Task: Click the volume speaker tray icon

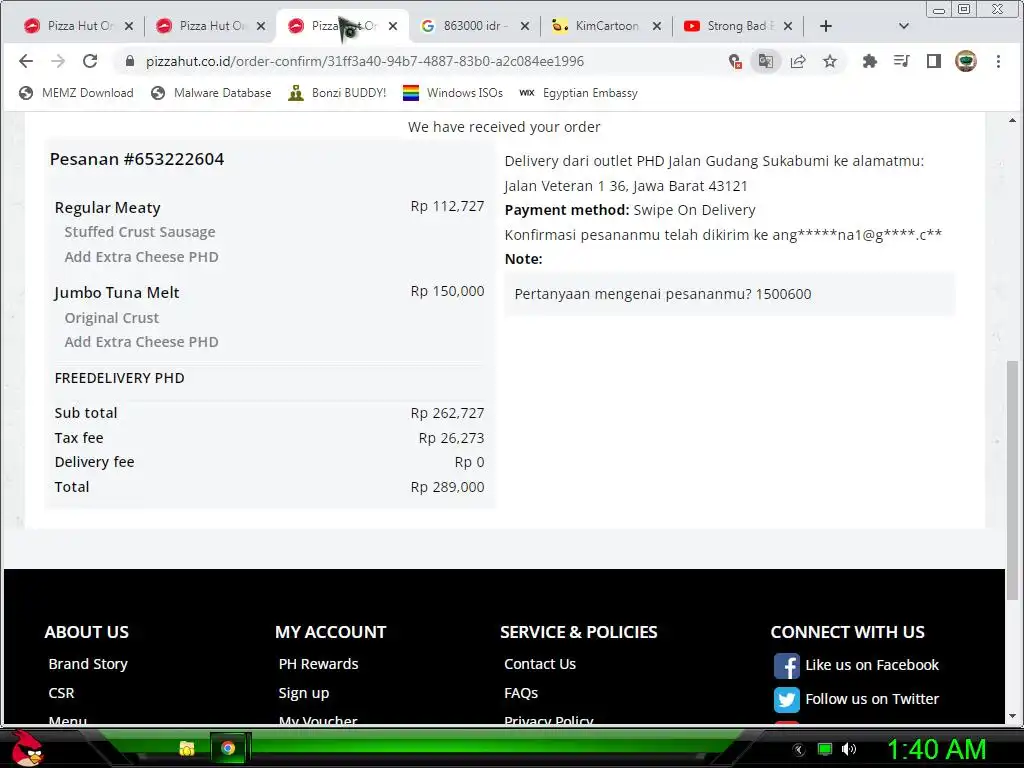Action: tap(849, 749)
